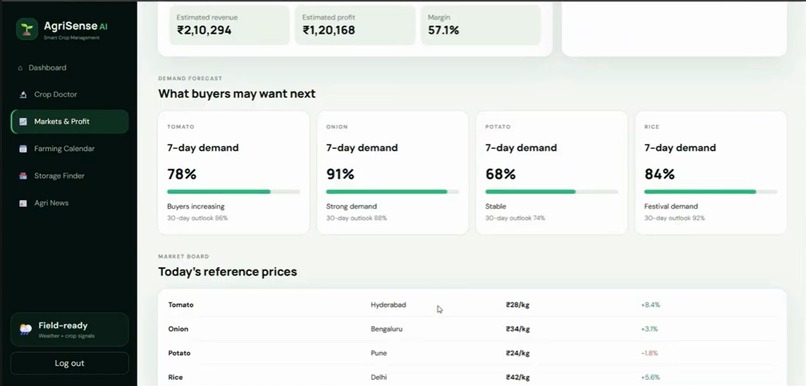Click 'Rice' in the reference prices table
This screenshot has height=386, width=806.
click(175, 377)
